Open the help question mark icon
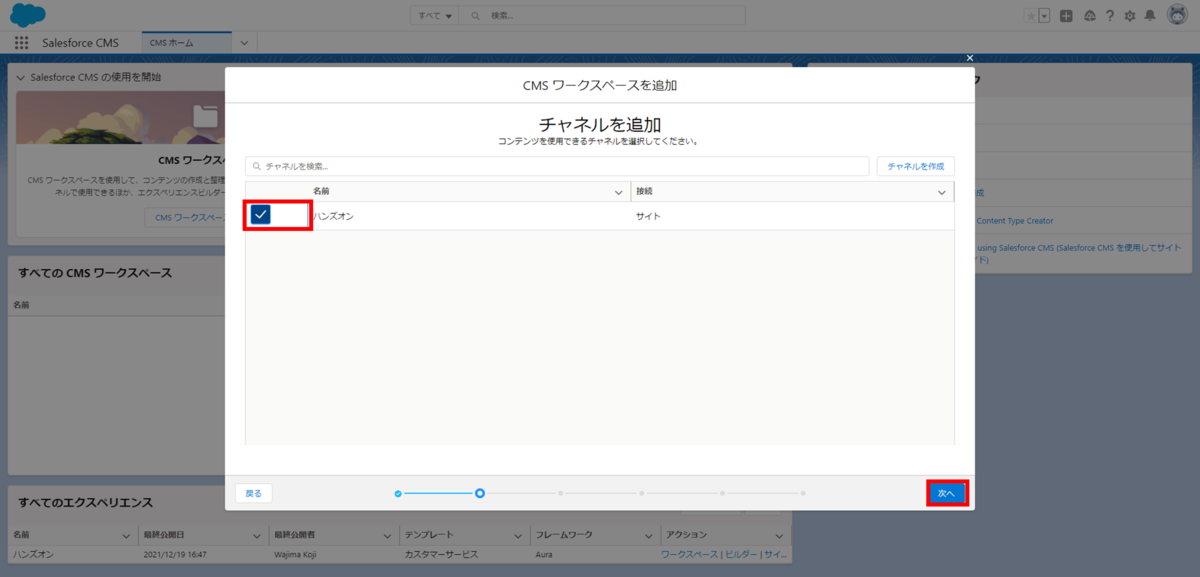The height and width of the screenshot is (577, 1200). (1109, 16)
